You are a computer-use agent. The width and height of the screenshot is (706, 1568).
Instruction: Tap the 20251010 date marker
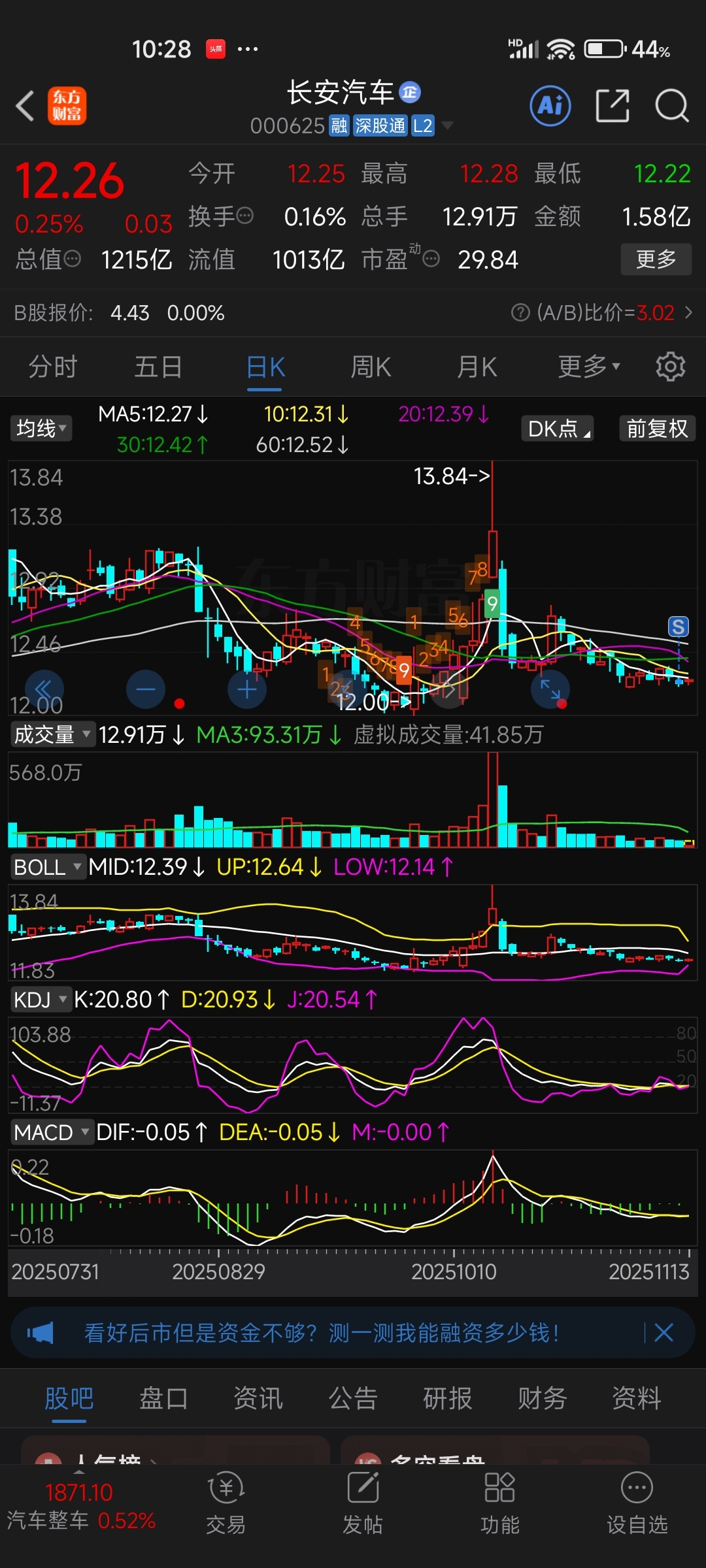tap(454, 1271)
